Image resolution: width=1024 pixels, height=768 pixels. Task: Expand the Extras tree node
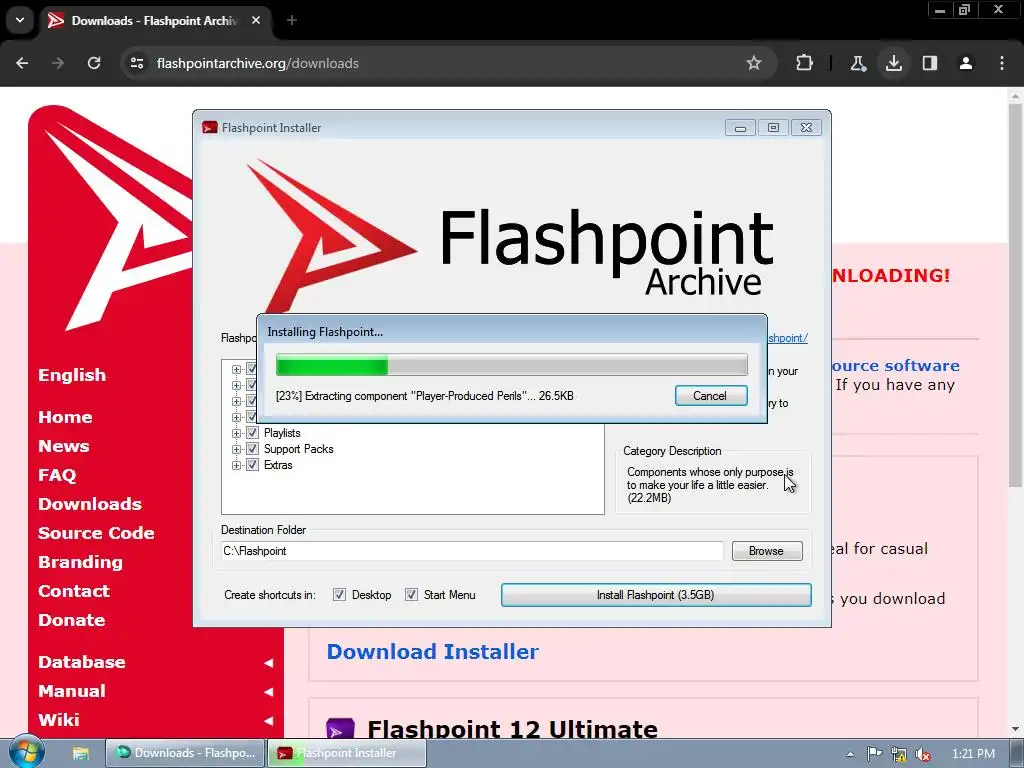click(236, 465)
